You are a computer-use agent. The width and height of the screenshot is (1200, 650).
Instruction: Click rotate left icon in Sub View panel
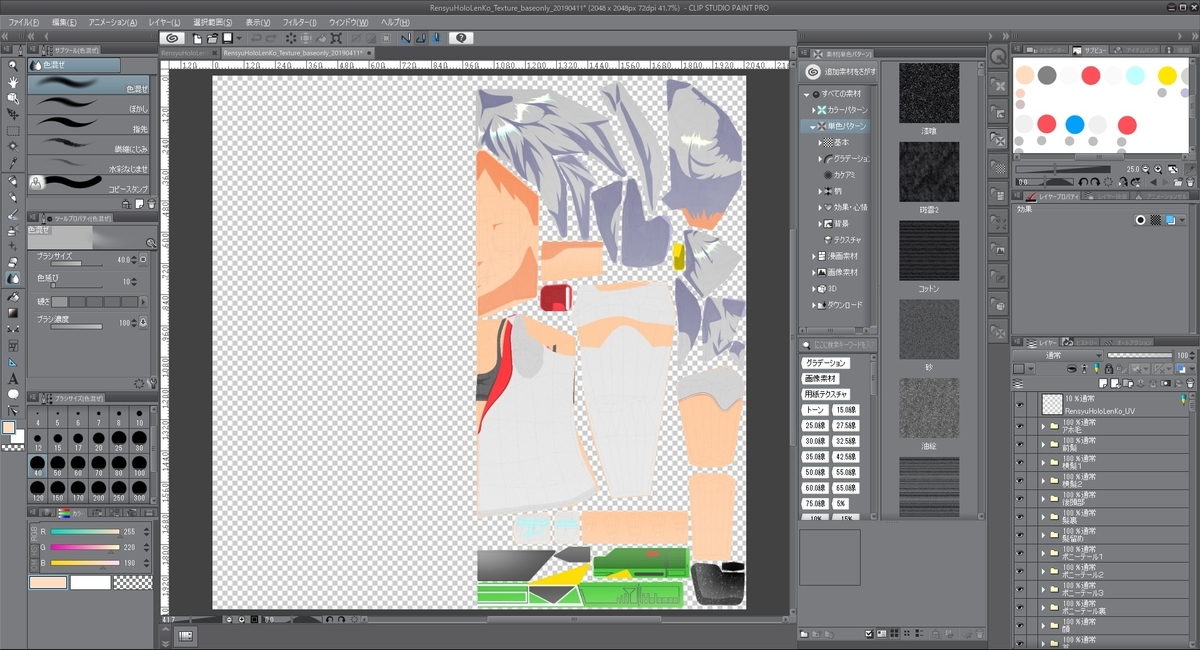[x=1083, y=181]
